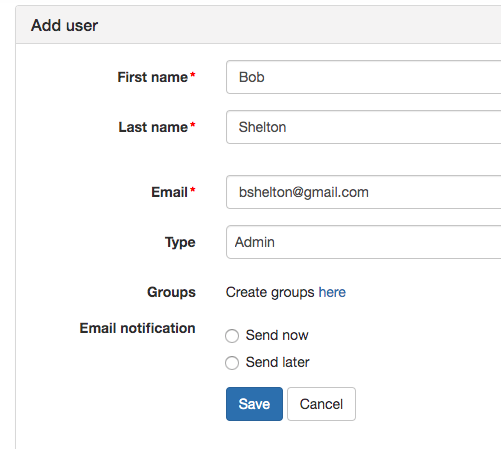Follow the 'here' link to create groups
Viewport: 501px width, 449px height.
point(332,292)
